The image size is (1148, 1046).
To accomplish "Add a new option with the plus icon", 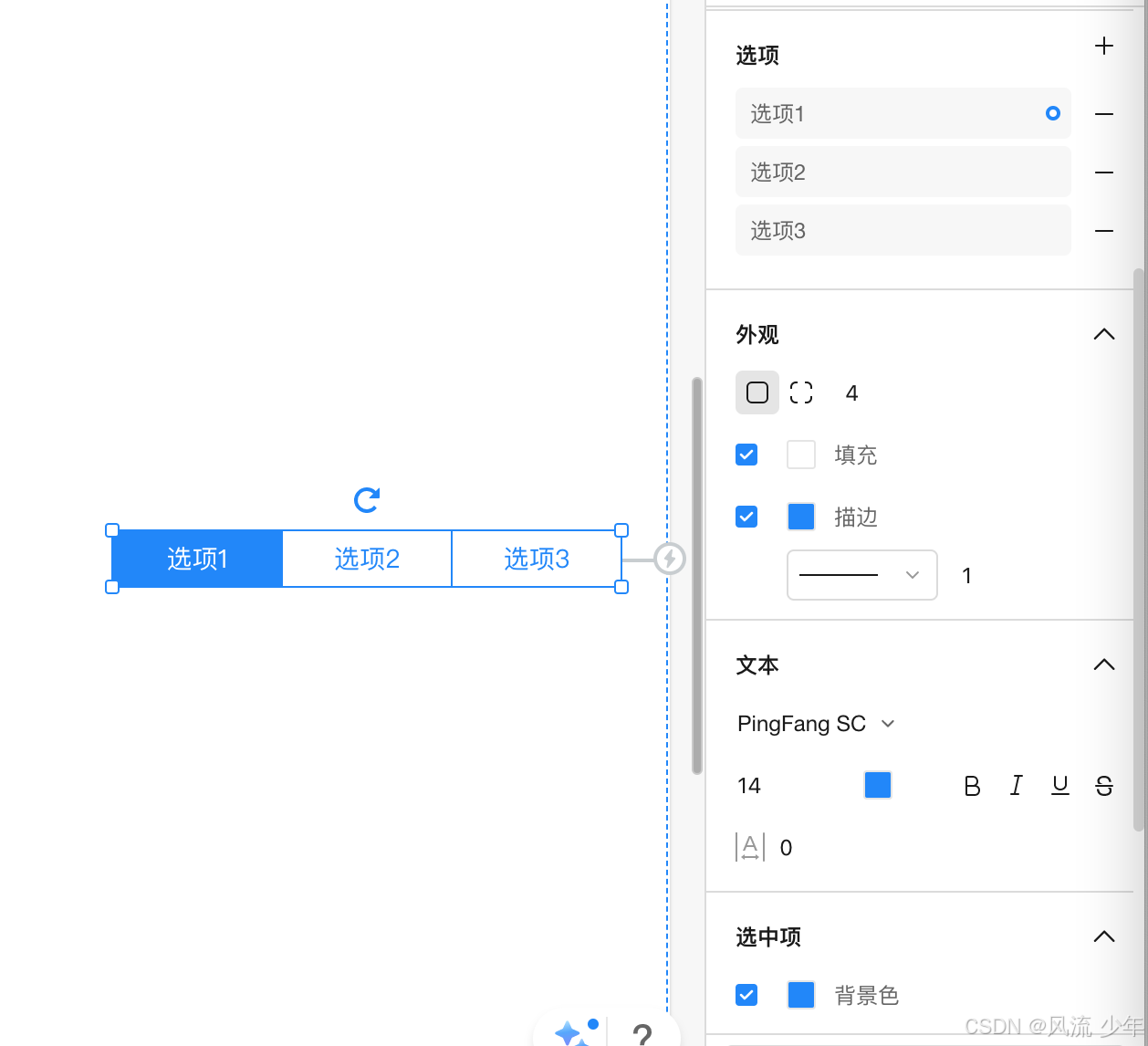I will [1104, 46].
